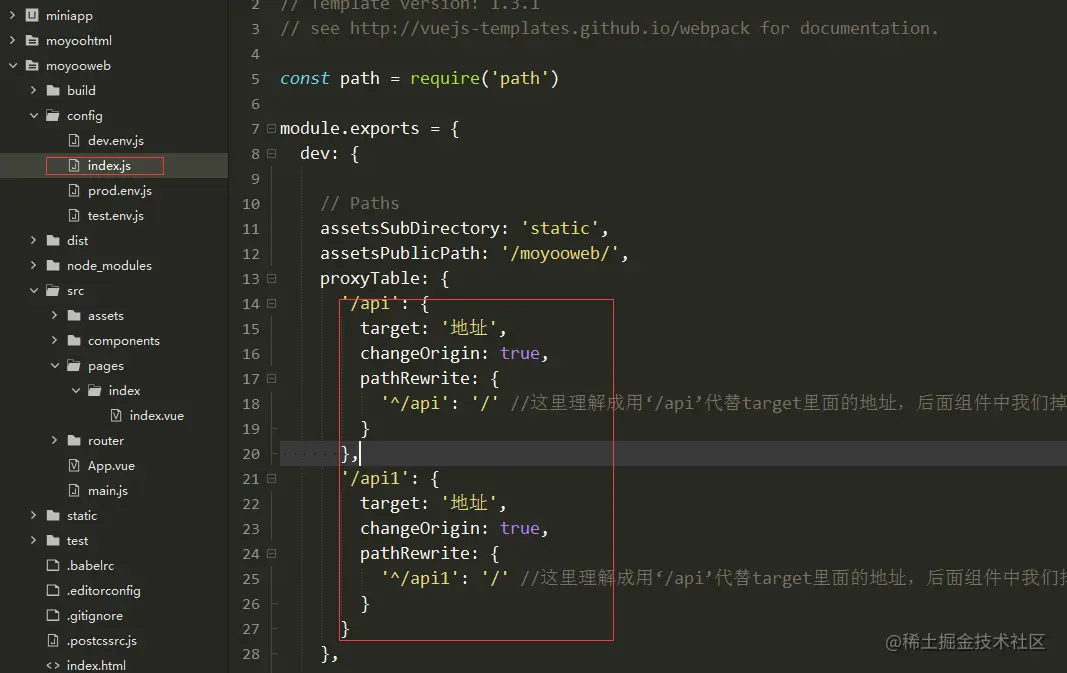Screen dimensions: 1067x673
Task: Click the test.env.js file icon
Action: 74,215
